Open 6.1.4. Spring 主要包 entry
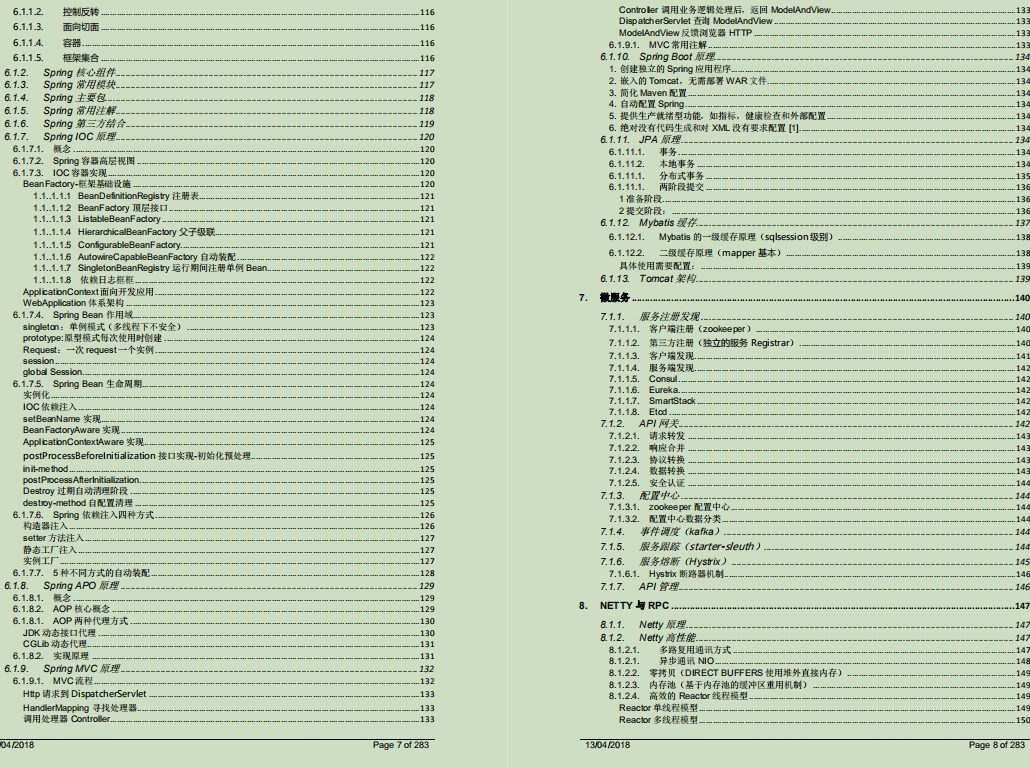 [x=219, y=98]
